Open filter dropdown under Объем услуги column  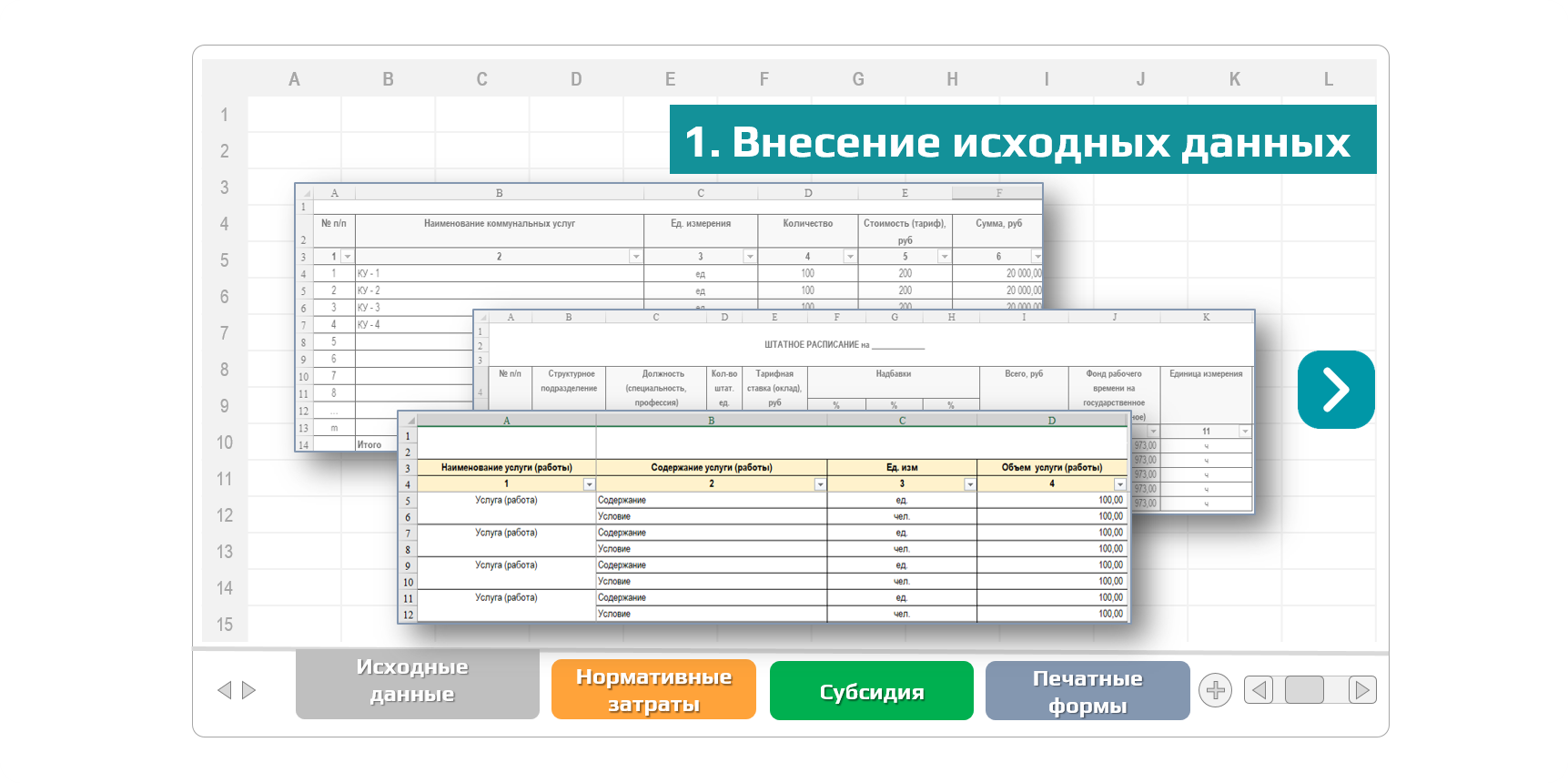click(x=1119, y=484)
